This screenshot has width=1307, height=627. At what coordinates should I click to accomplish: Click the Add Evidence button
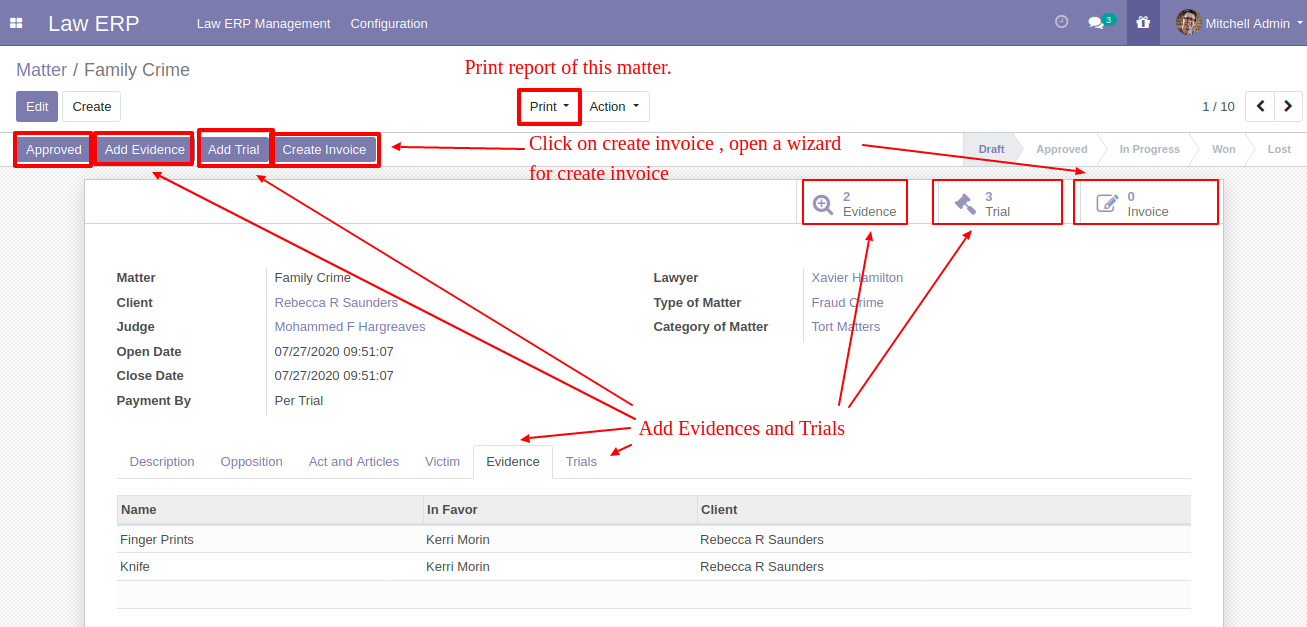coord(145,150)
